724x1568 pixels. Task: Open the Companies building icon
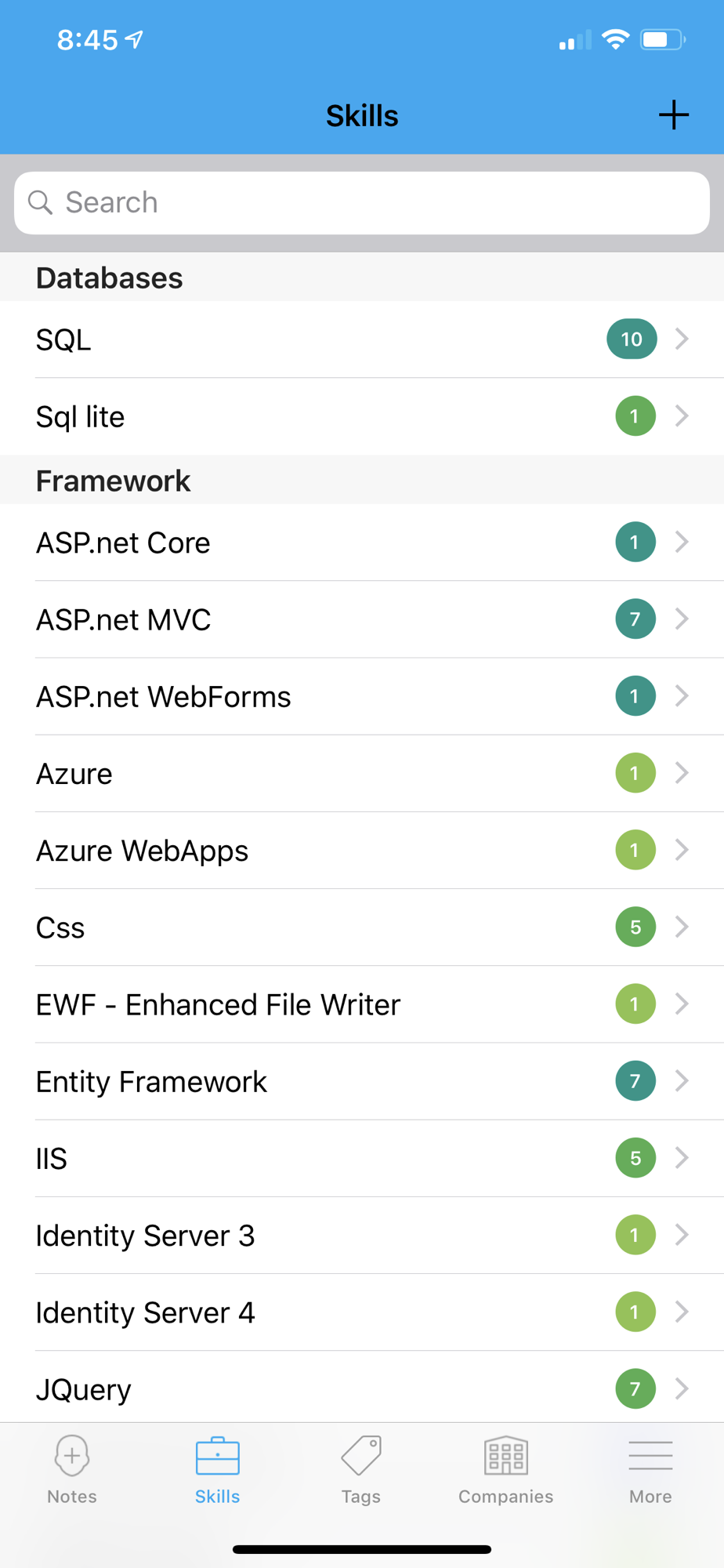[x=505, y=1457]
